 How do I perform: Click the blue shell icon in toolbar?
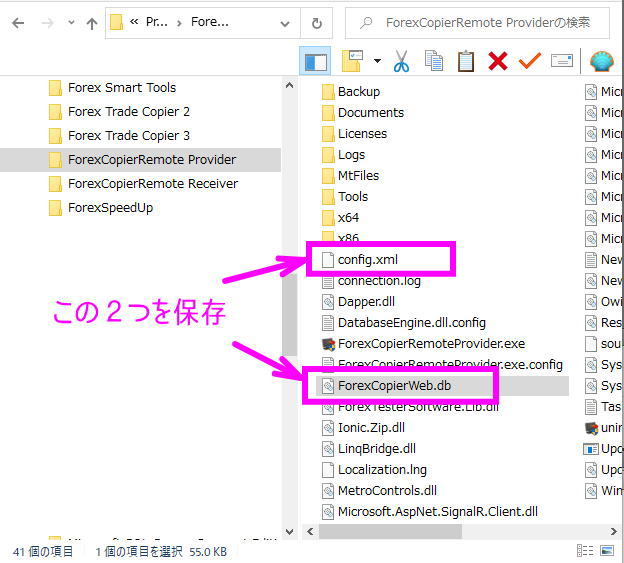[602, 62]
